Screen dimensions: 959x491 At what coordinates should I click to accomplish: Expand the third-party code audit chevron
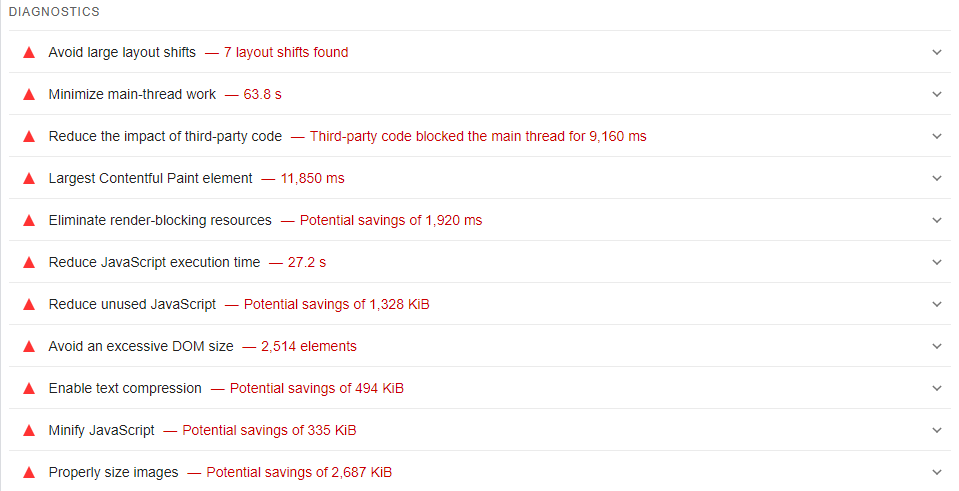937,136
